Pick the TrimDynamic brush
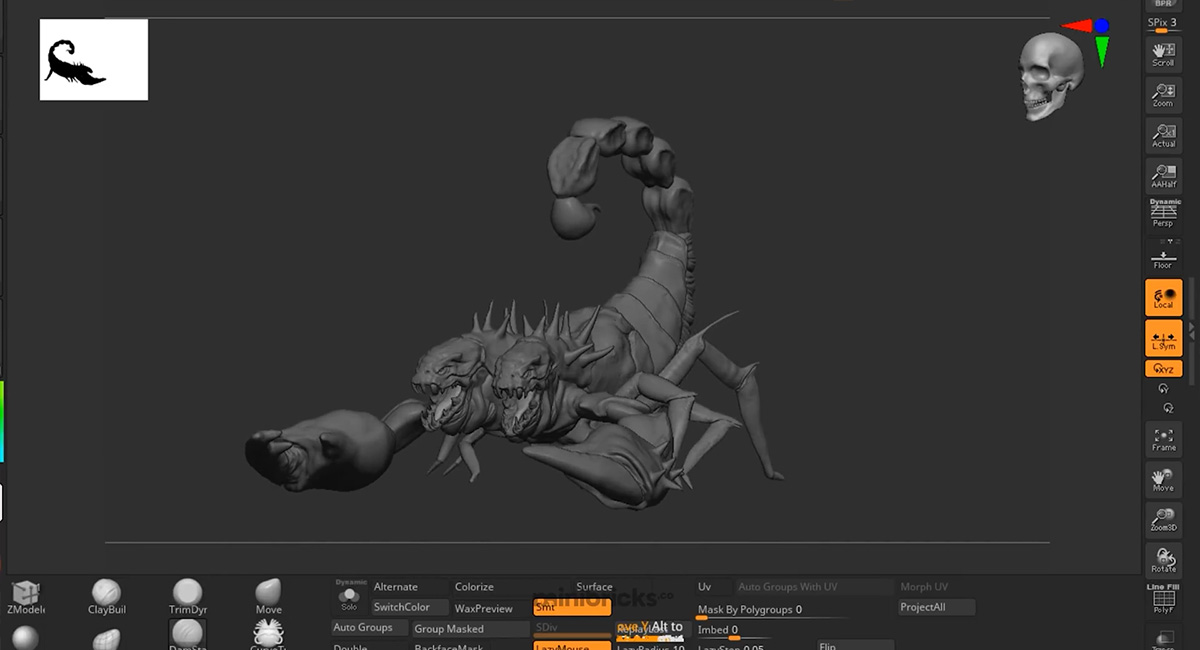This screenshot has width=1200, height=650. (187, 593)
